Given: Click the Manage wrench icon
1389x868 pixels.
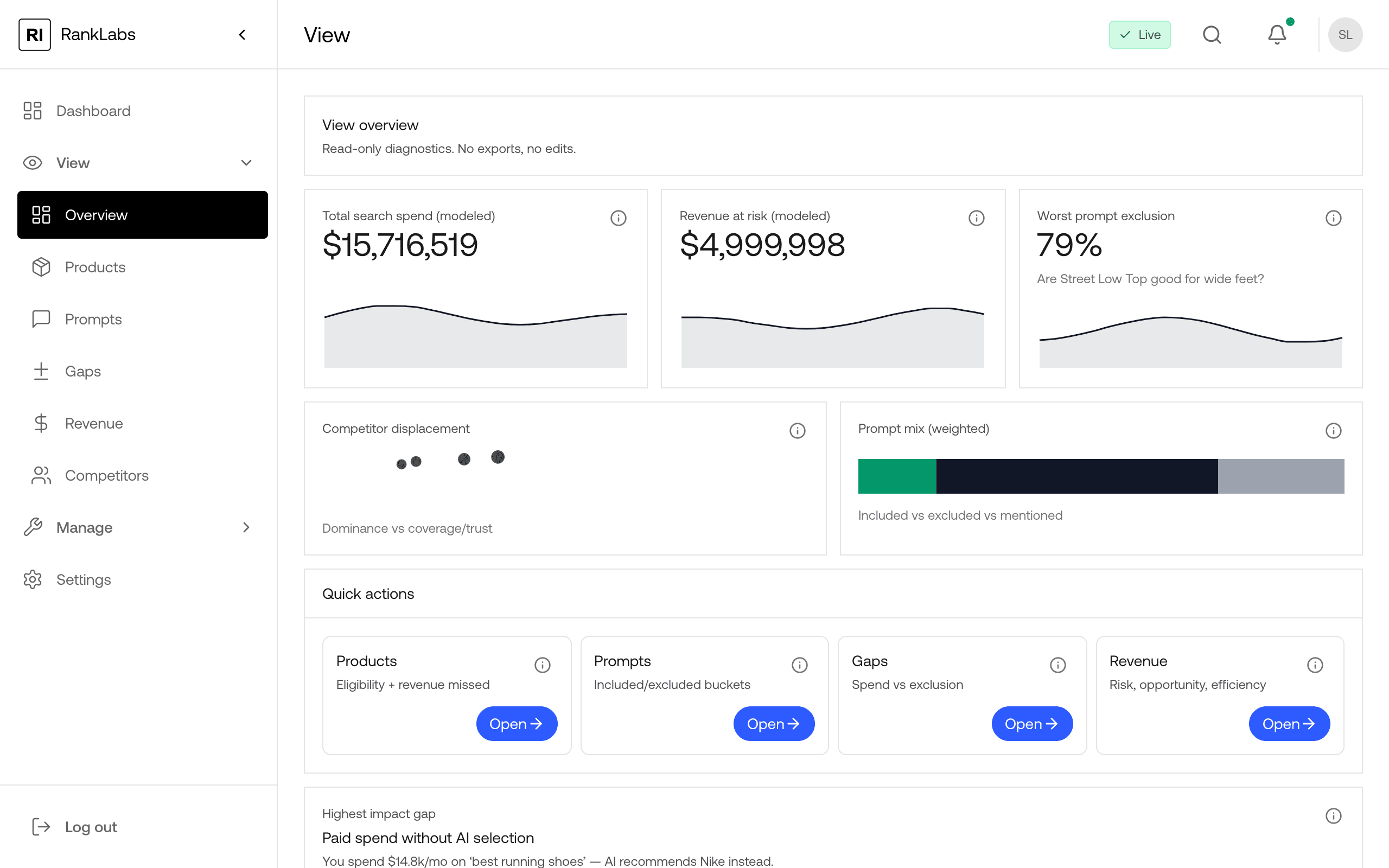Looking at the screenshot, I should tap(34, 527).
